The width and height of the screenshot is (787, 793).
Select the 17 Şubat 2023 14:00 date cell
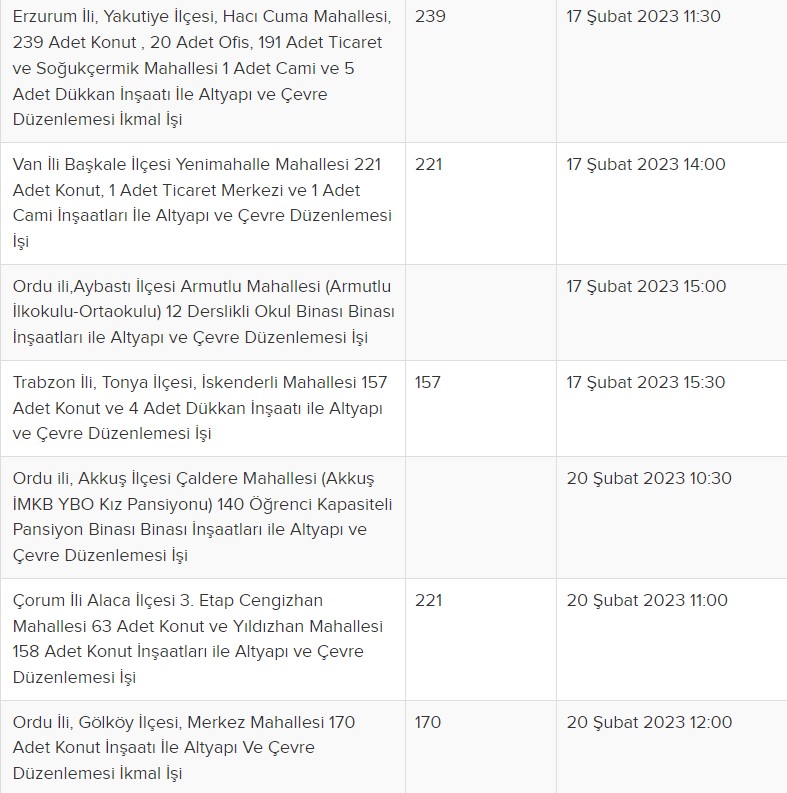(646, 165)
